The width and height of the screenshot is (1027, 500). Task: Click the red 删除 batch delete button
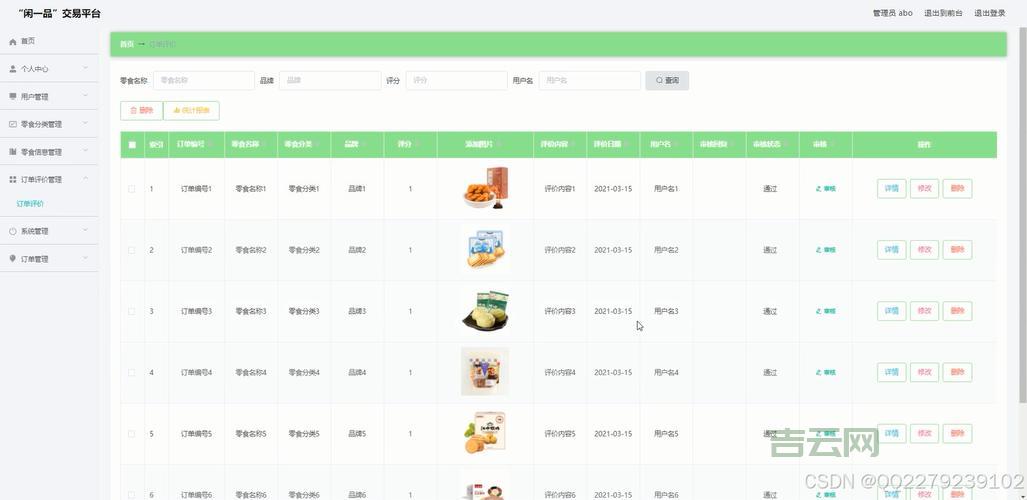tap(141, 111)
